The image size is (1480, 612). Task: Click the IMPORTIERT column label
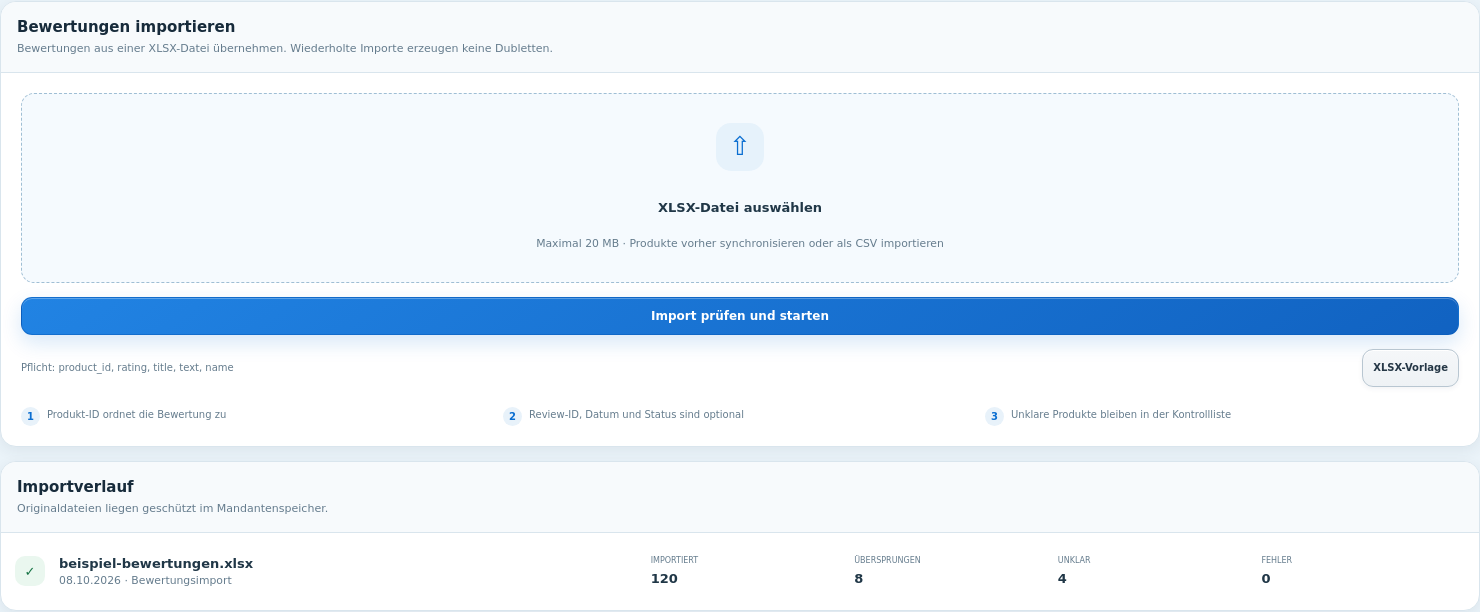pos(674,560)
